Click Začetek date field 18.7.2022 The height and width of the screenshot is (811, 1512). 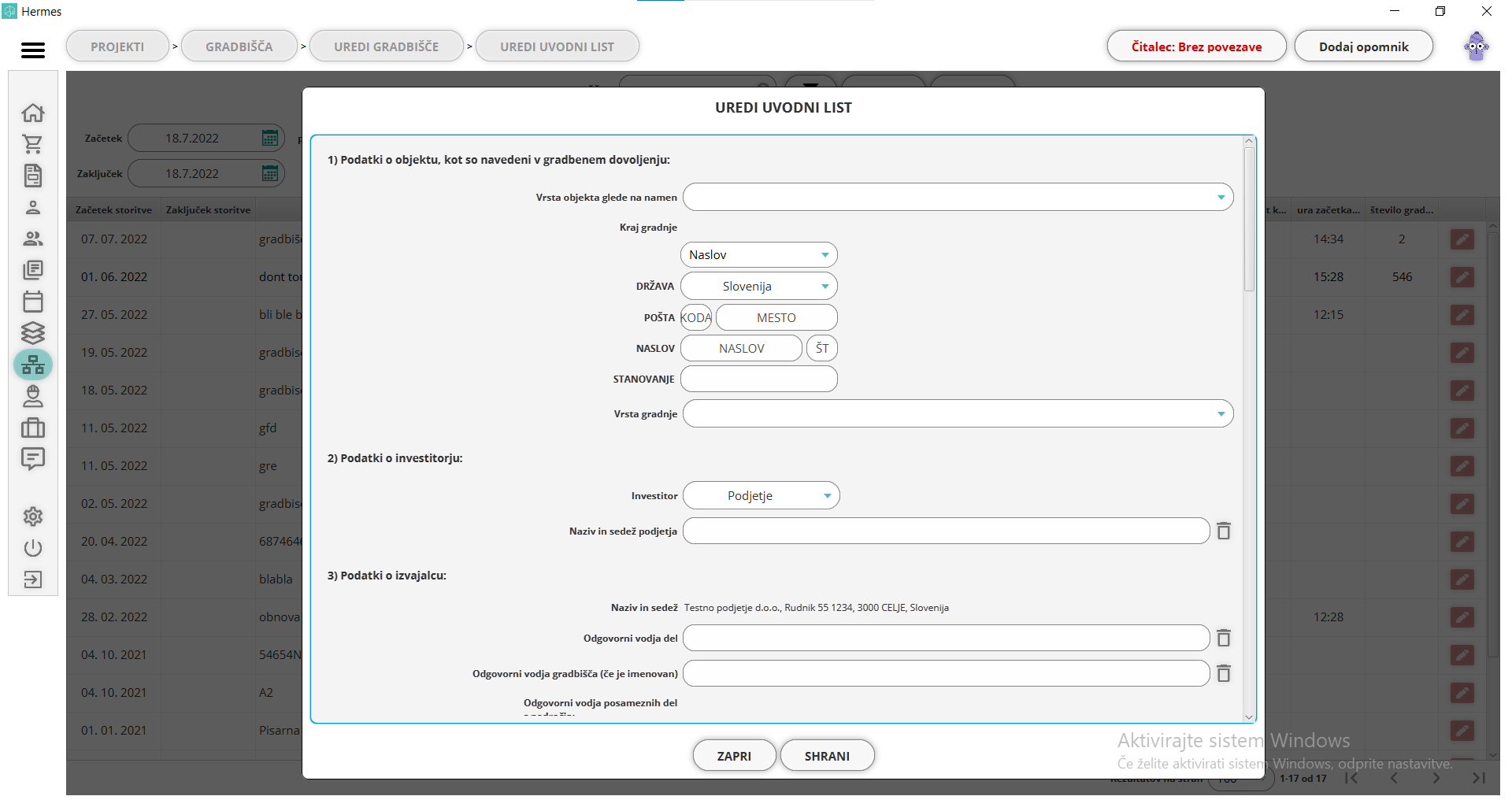(x=192, y=138)
